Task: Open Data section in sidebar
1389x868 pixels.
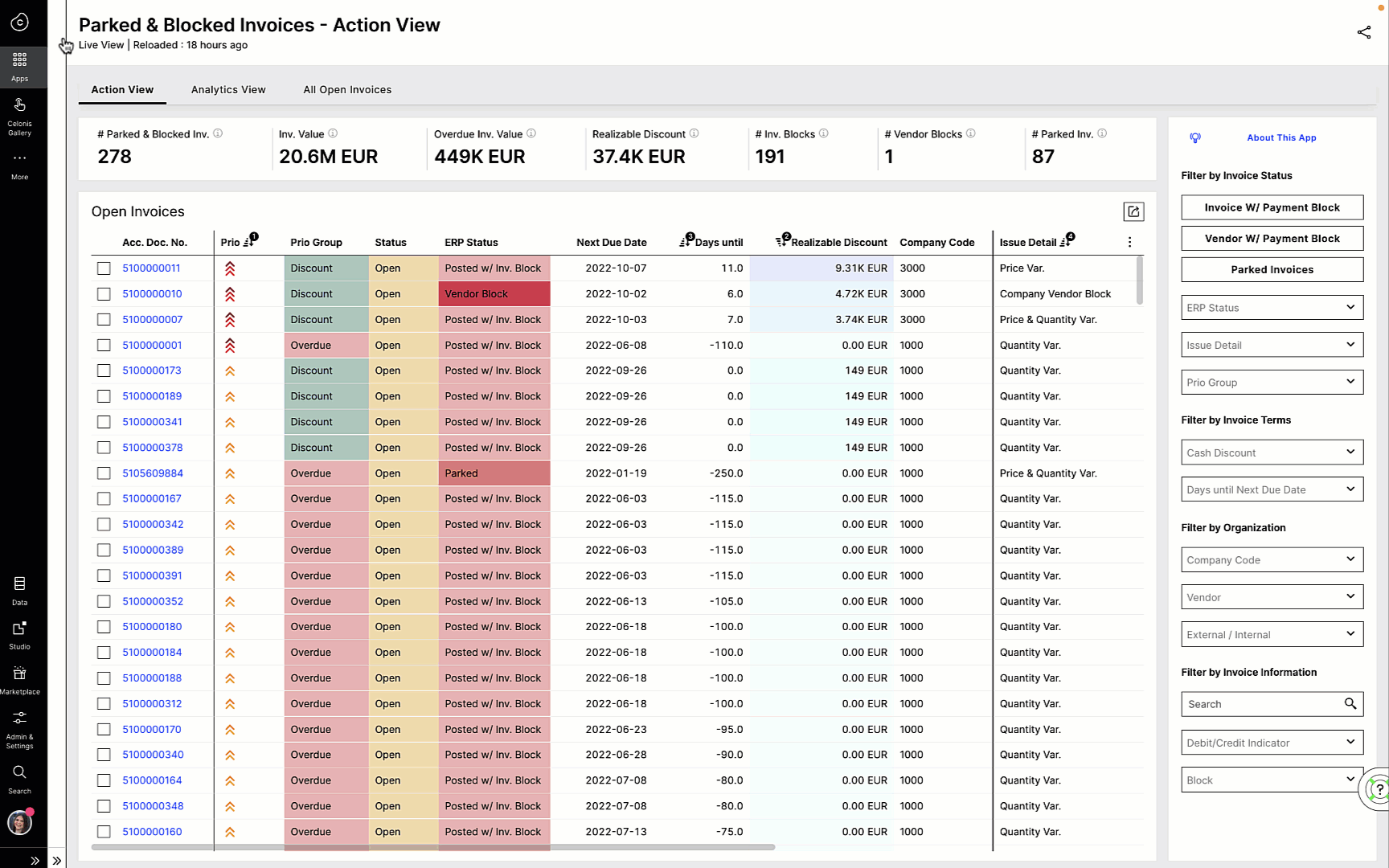Action: click(x=19, y=590)
